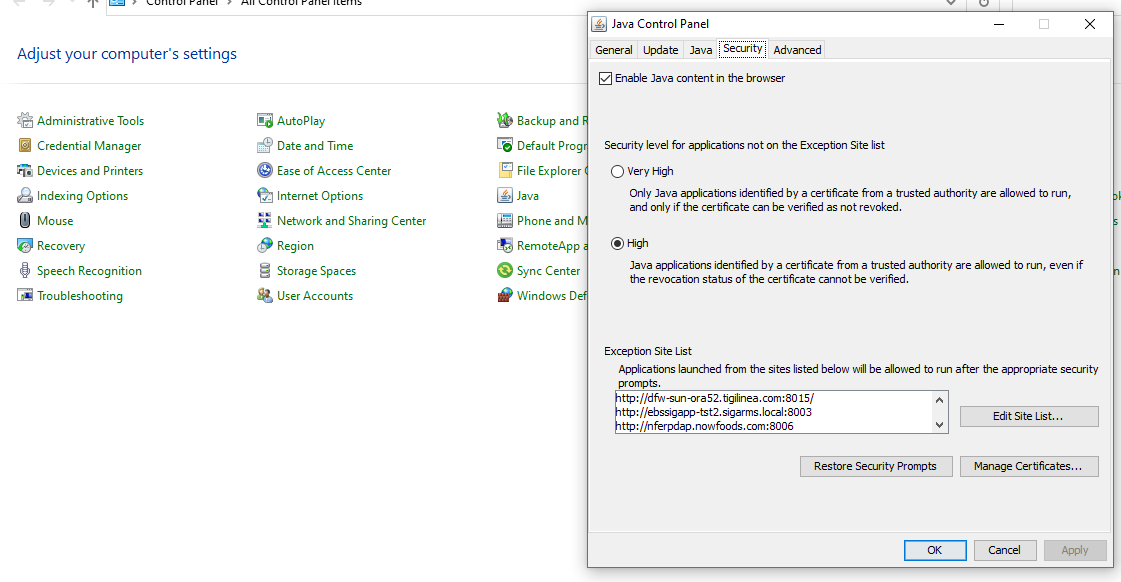Viewport: 1121px width, 582px height.
Task: Open Backup and Restore icon
Action: pos(505,120)
